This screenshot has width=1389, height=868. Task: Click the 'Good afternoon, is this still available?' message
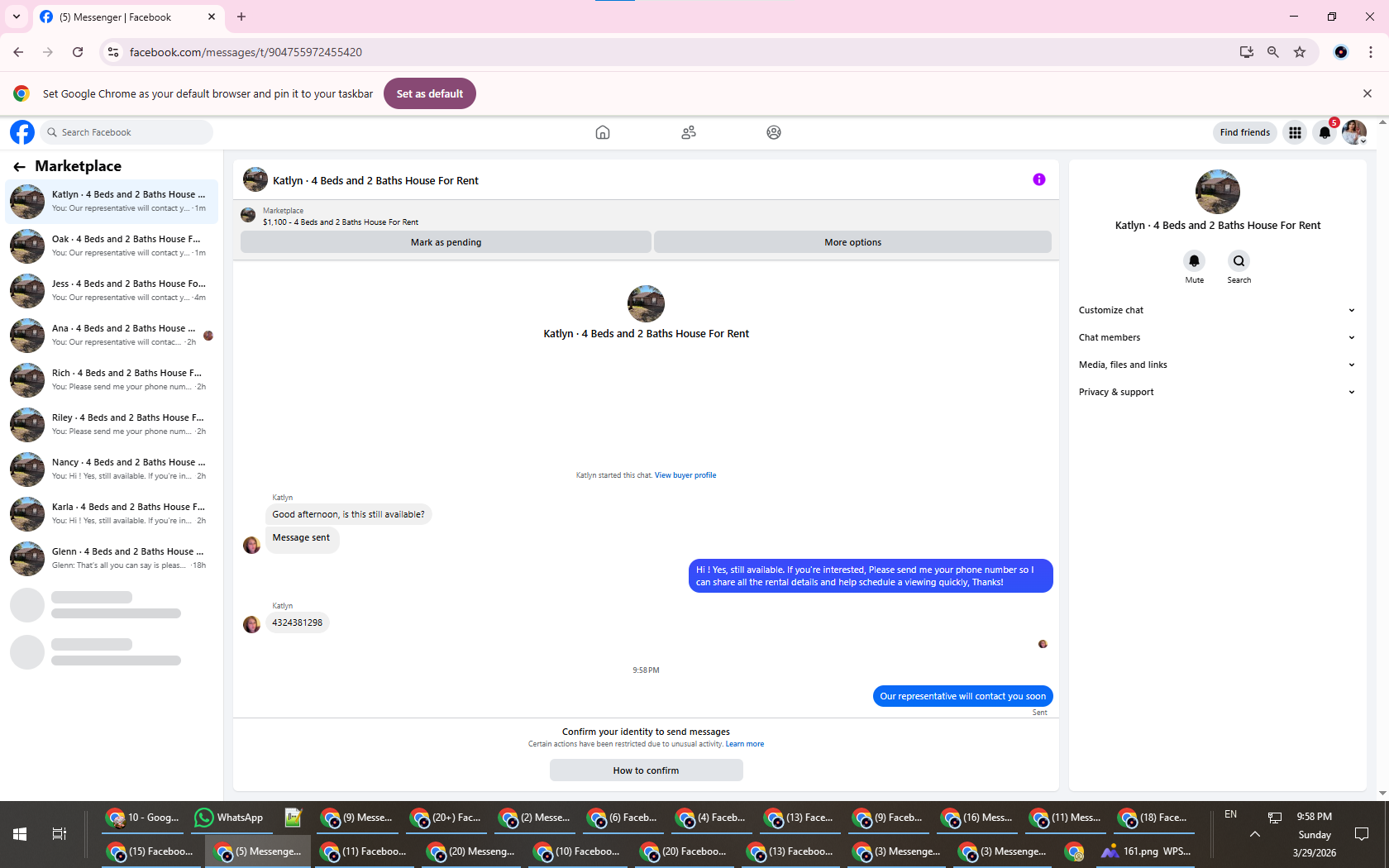tap(348, 514)
